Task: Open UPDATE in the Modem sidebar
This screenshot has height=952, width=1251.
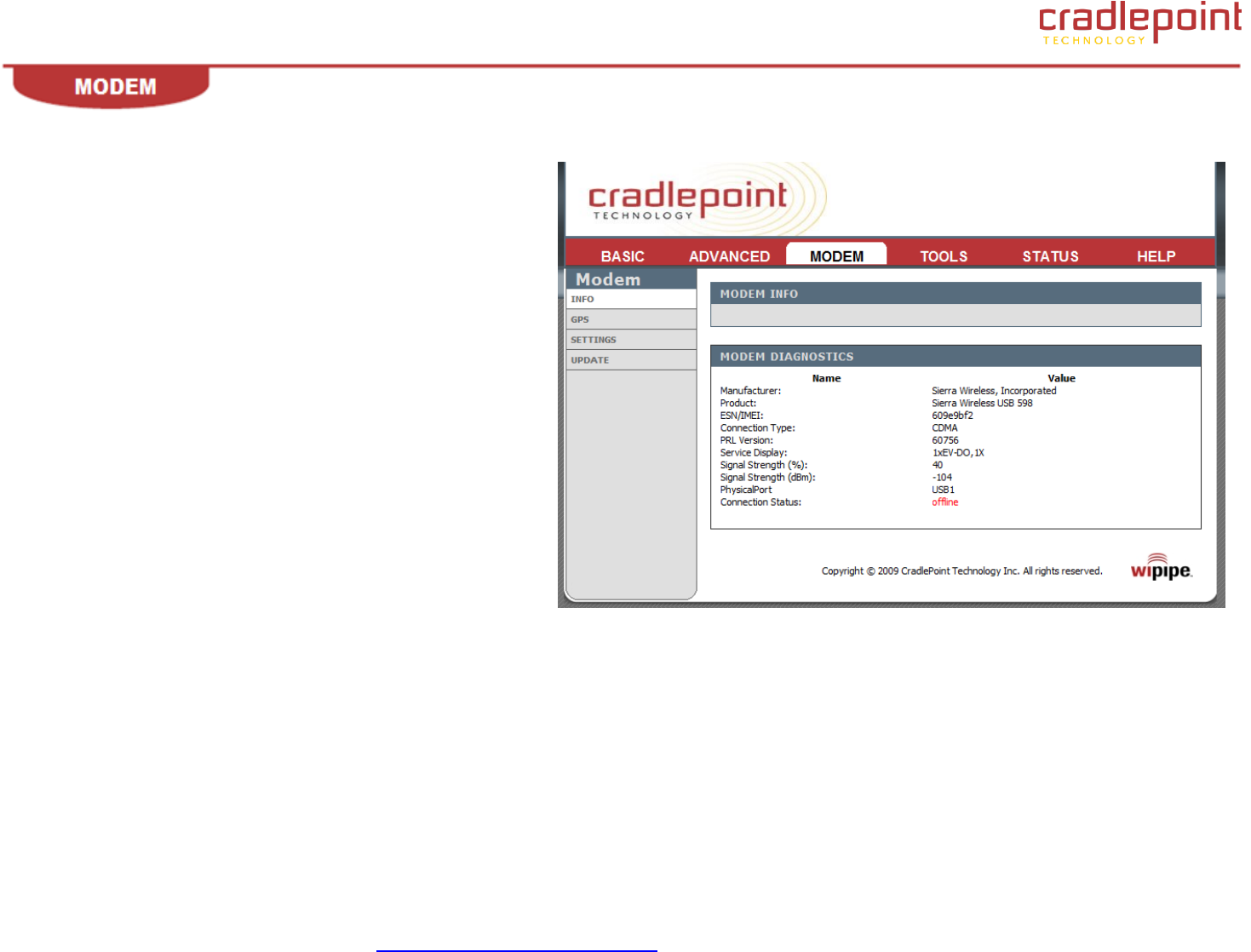Action: click(631, 360)
